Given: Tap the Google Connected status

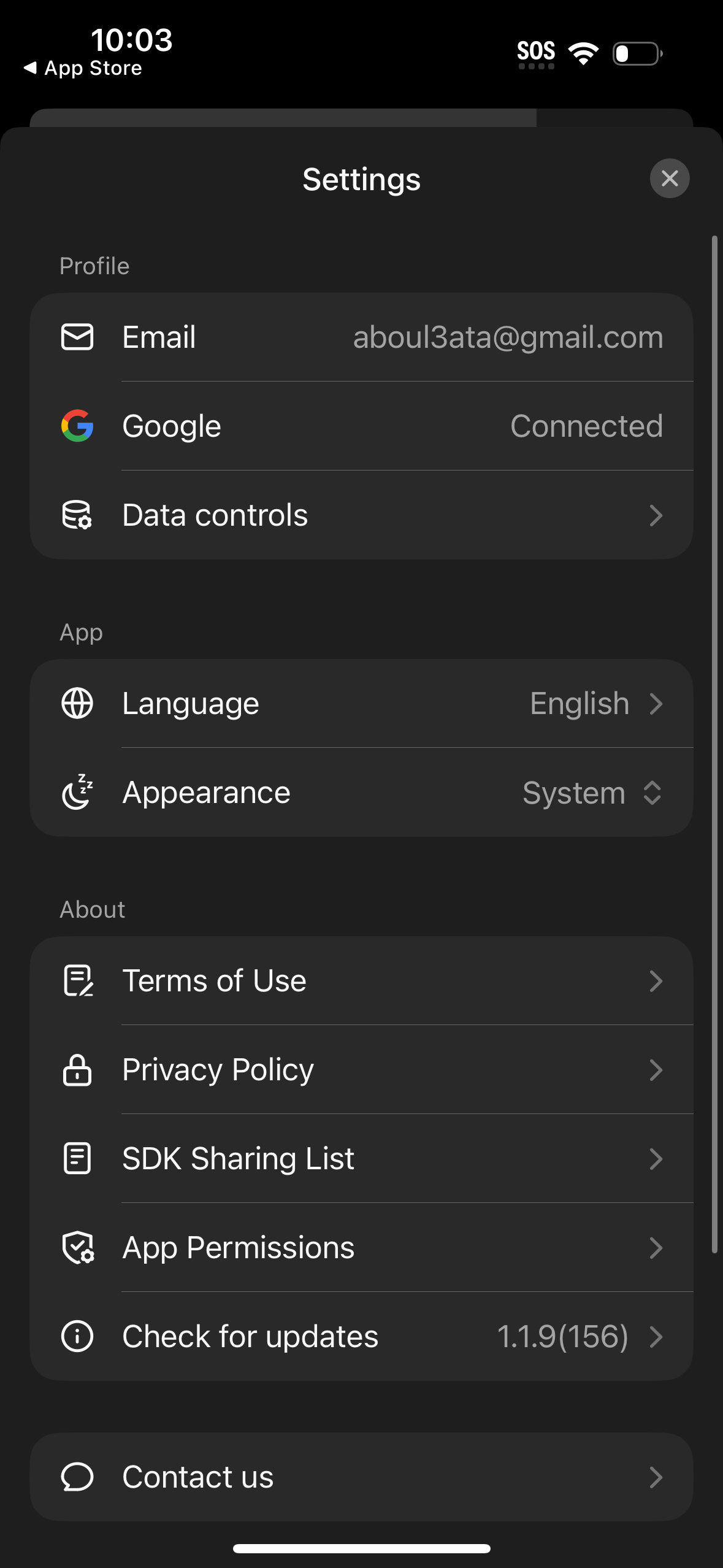Looking at the screenshot, I should [x=586, y=426].
